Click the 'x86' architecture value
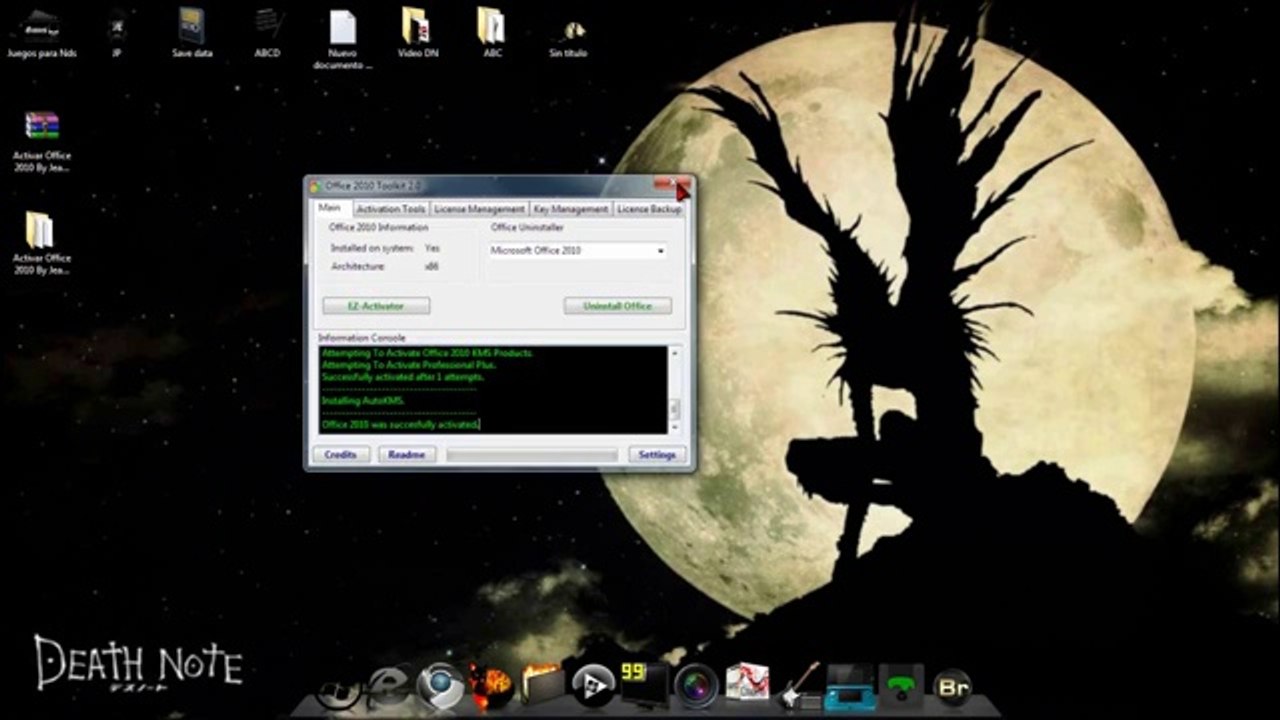 432,267
